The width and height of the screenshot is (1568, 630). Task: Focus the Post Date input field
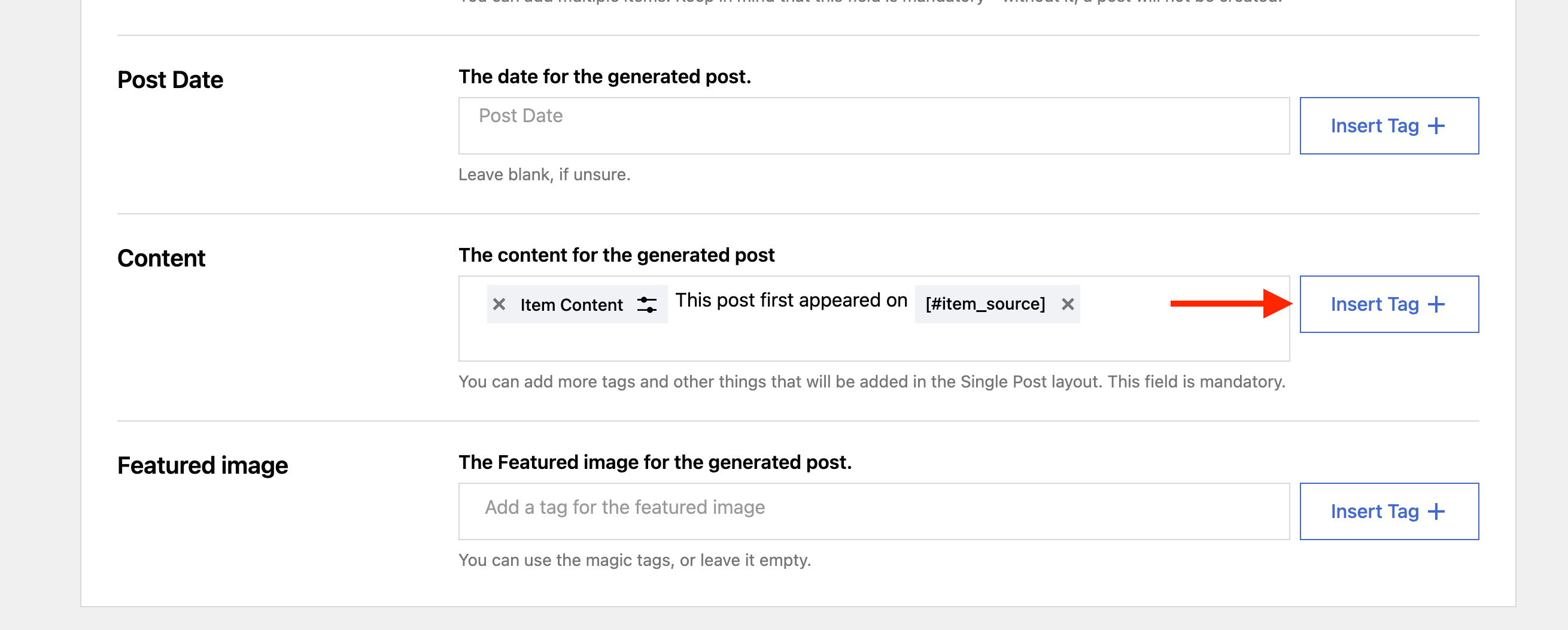point(874,126)
